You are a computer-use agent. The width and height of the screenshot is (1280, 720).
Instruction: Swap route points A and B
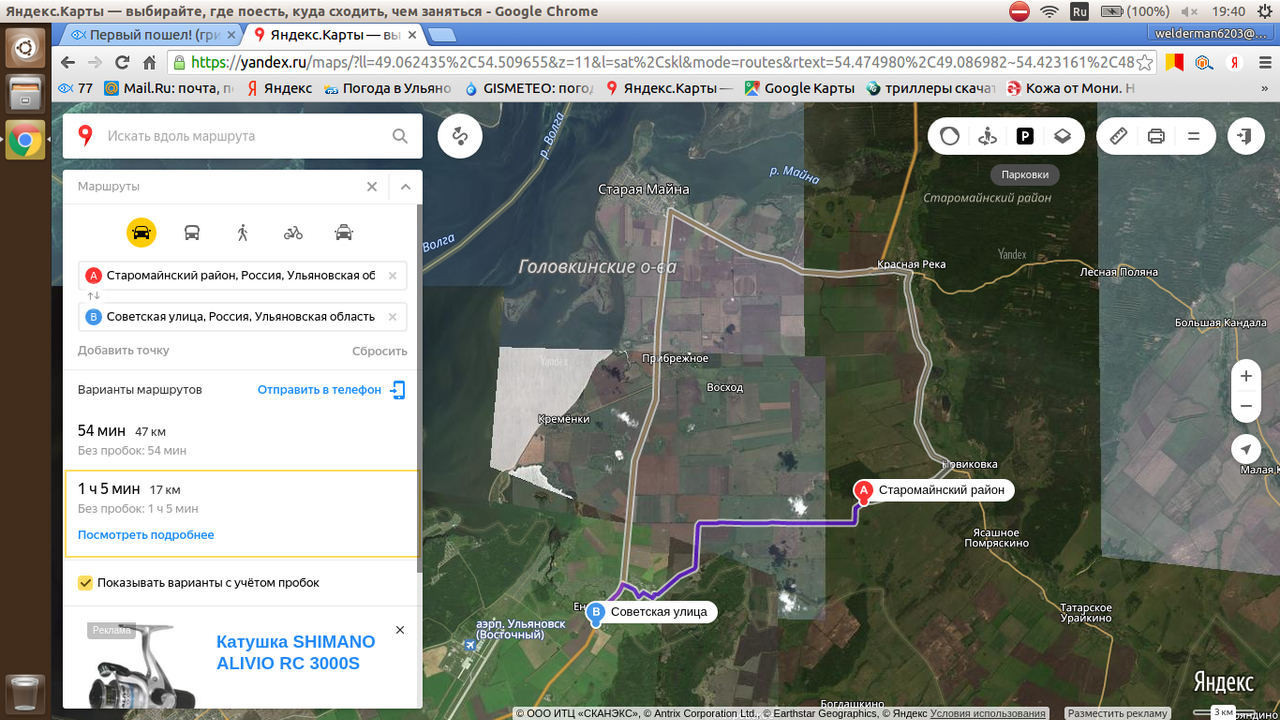point(93,296)
